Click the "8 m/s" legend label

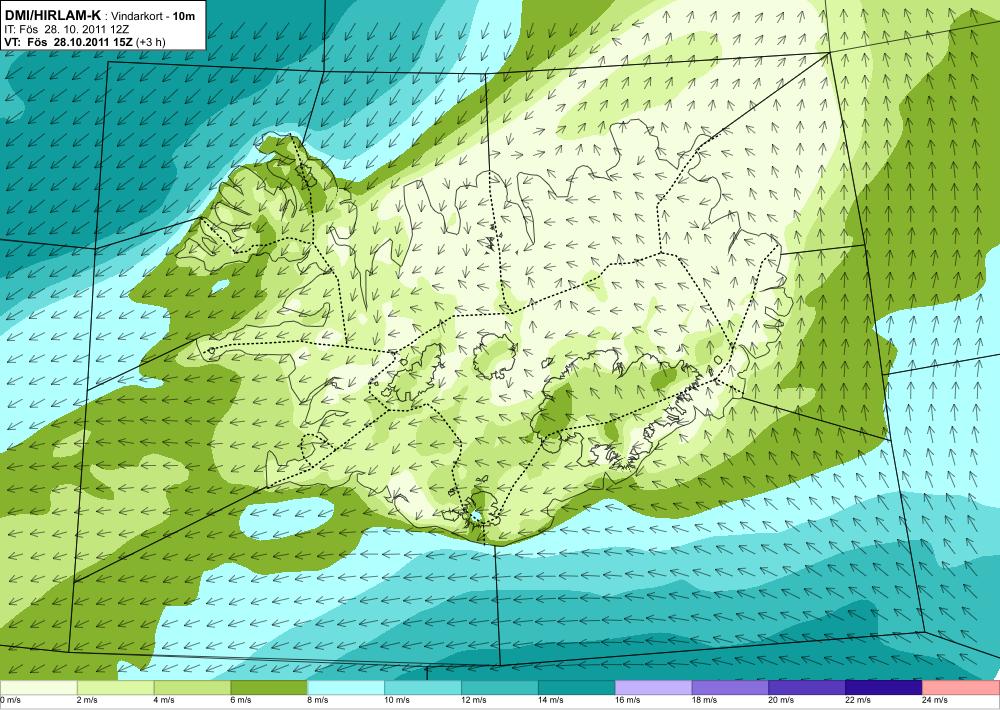318,700
